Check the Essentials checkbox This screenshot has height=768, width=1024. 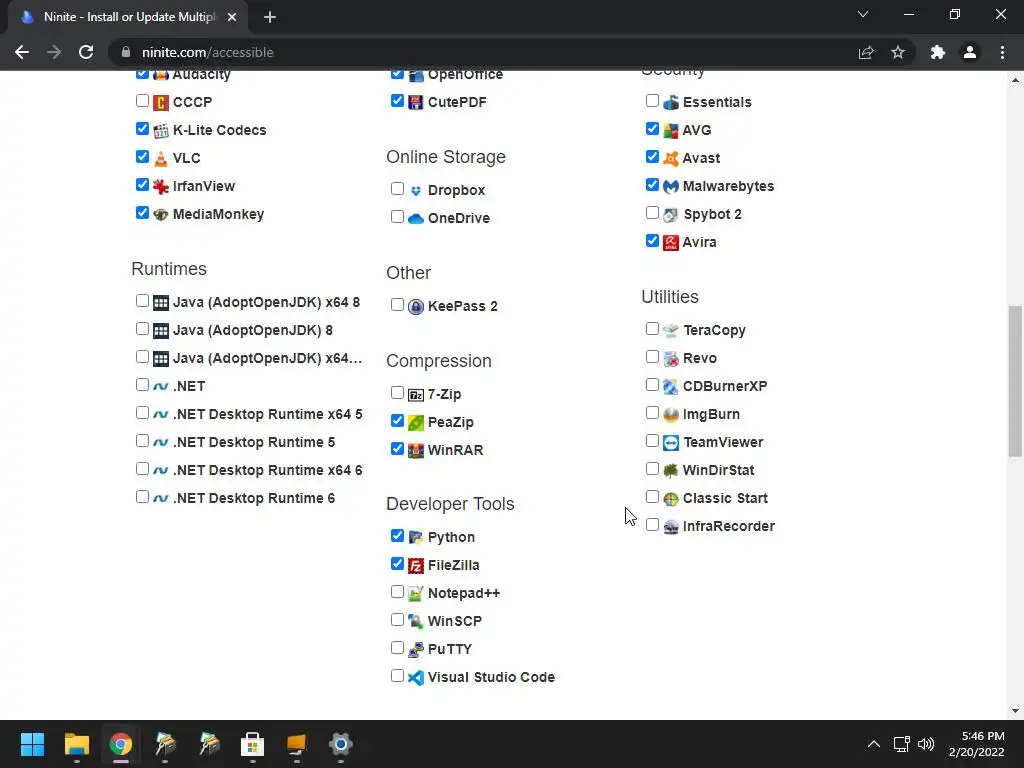click(652, 101)
